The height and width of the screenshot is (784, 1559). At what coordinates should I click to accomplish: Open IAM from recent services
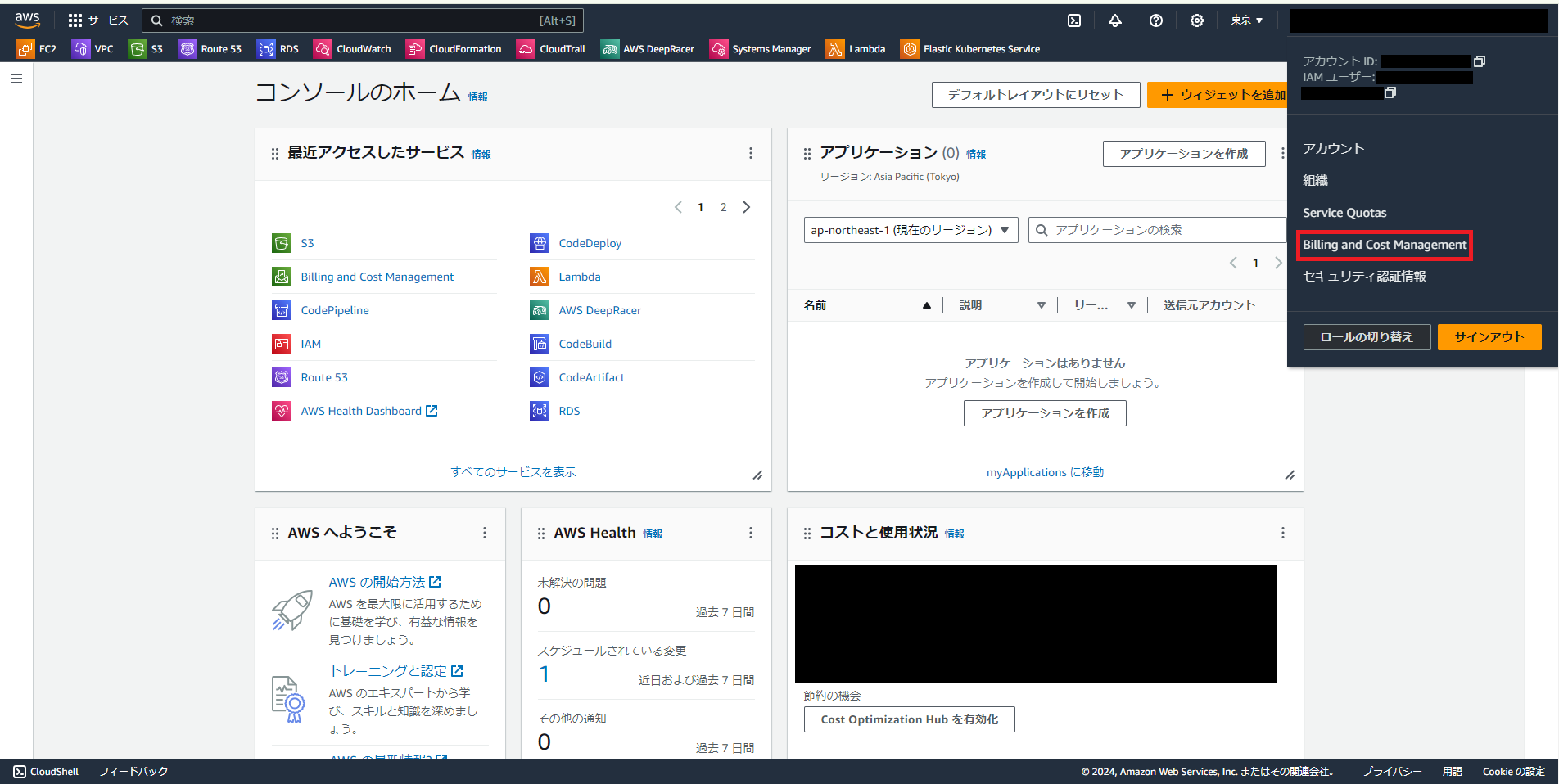311,344
